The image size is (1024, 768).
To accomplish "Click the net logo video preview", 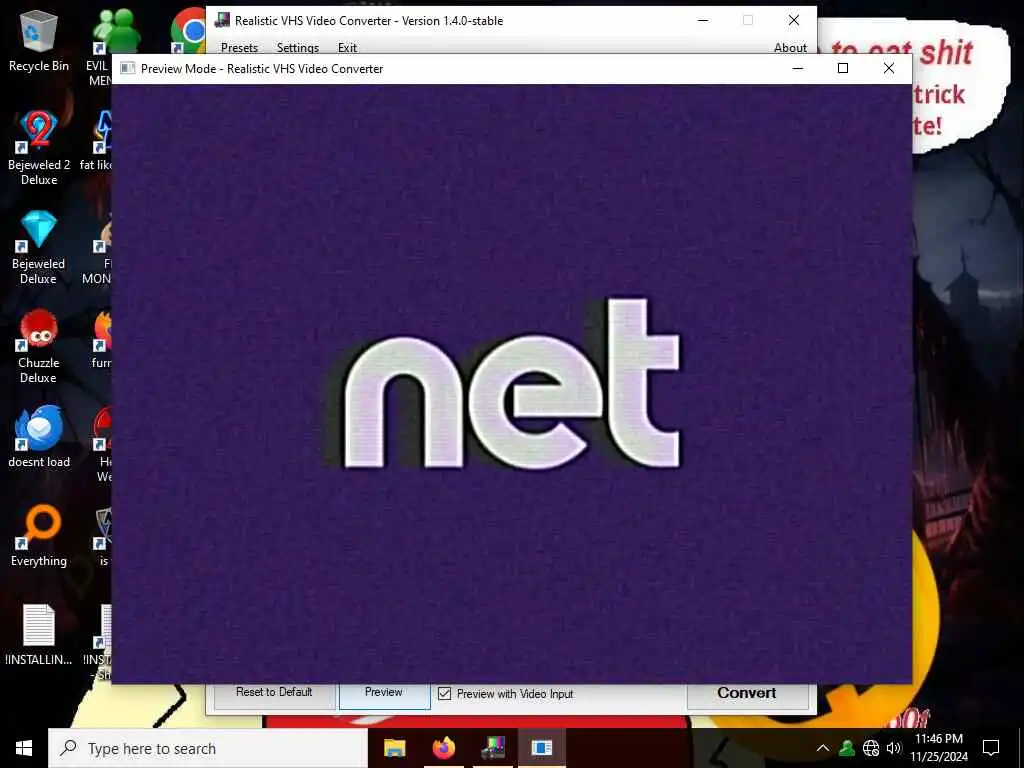I will click(512, 383).
